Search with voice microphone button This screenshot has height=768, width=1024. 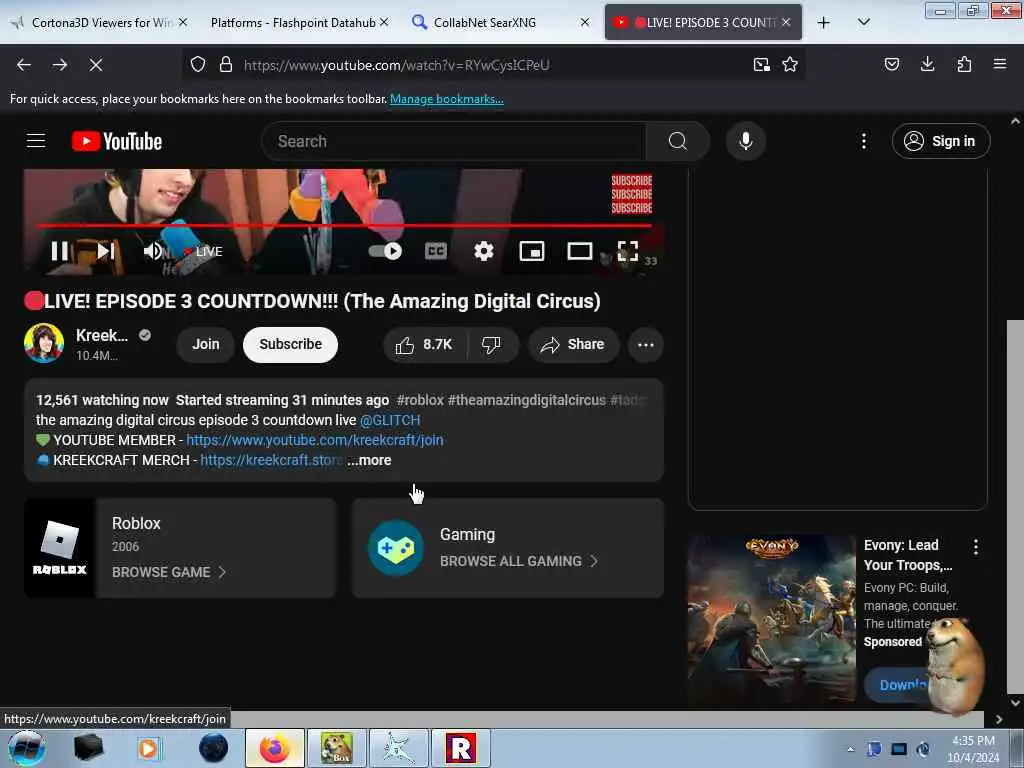[x=745, y=141]
